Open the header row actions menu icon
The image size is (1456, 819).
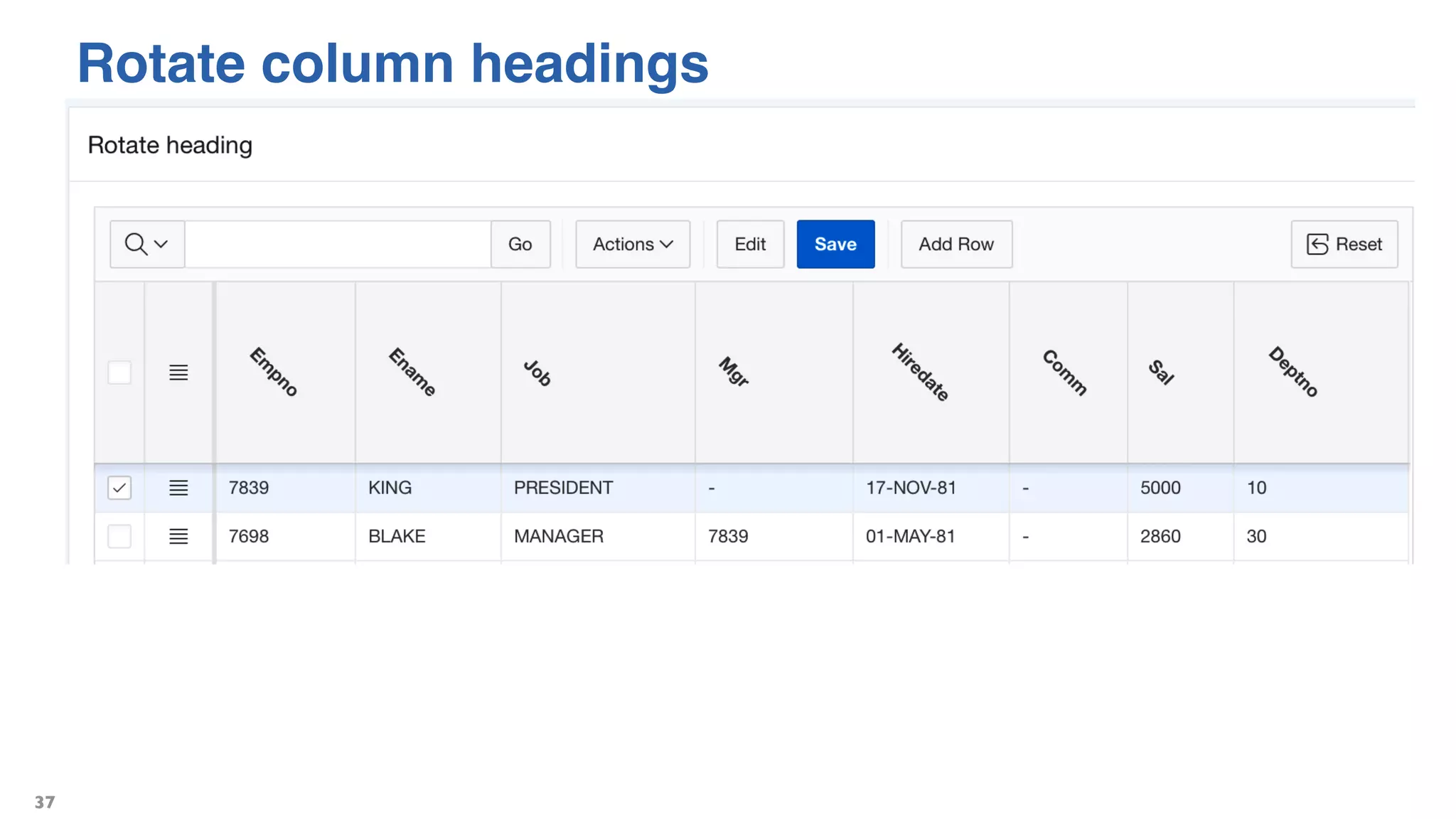[178, 373]
